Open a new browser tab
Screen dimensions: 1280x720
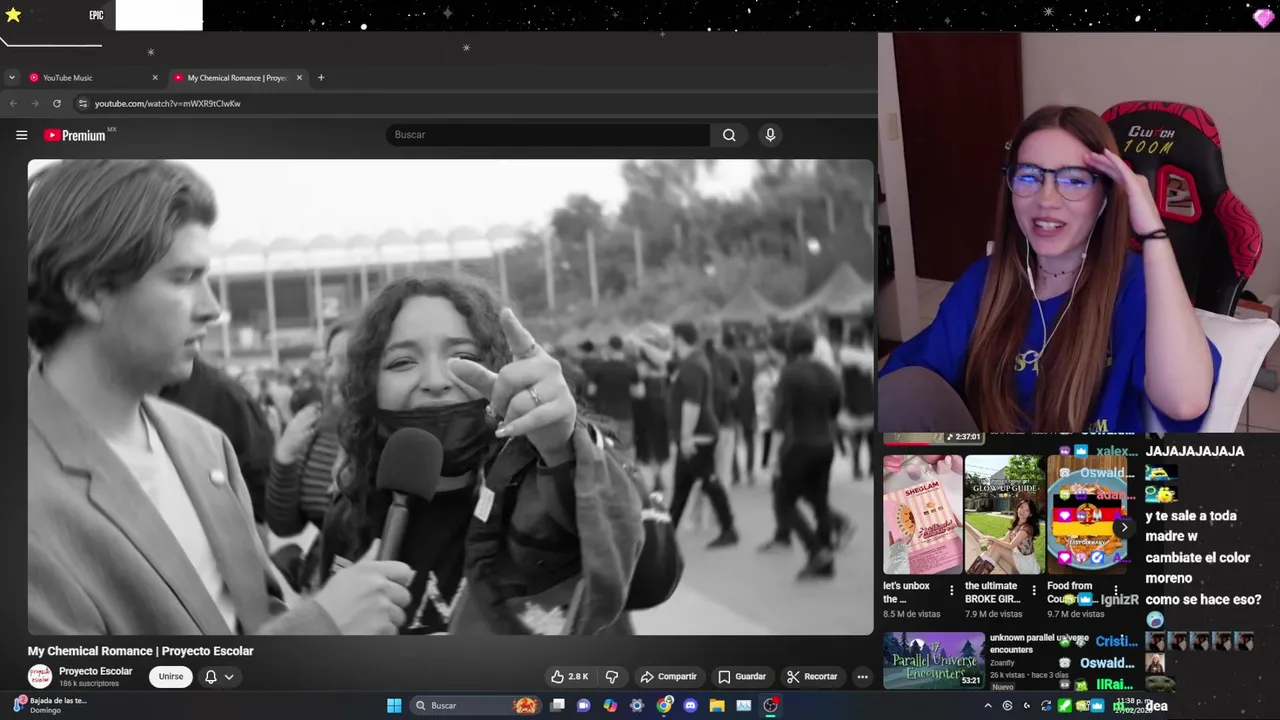pos(321,78)
